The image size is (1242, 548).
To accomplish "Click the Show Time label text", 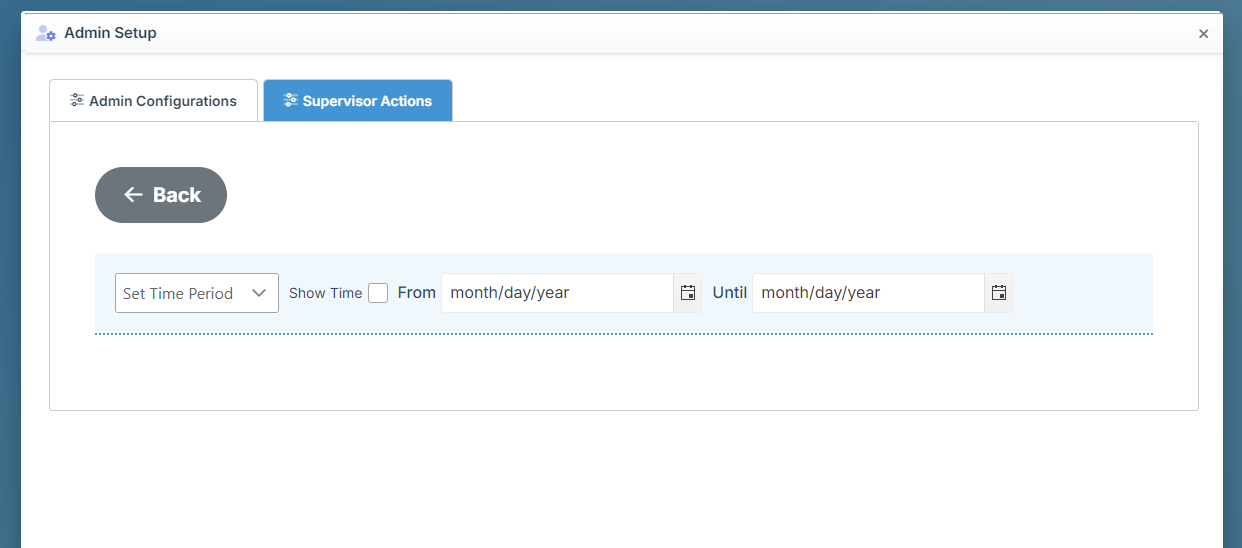I will (325, 293).
